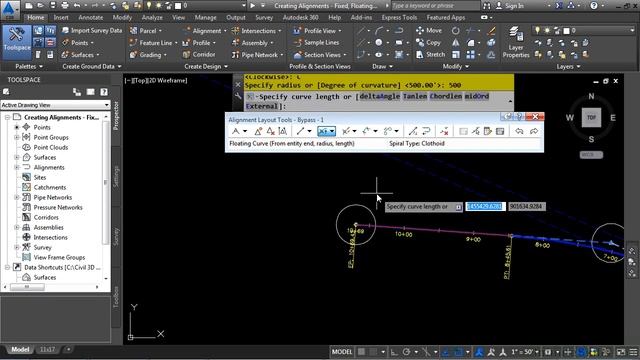The width and height of the screenshot is (640, 360).
Task: Toggle MODEL space button in status bar
Action: click(342, 352)
